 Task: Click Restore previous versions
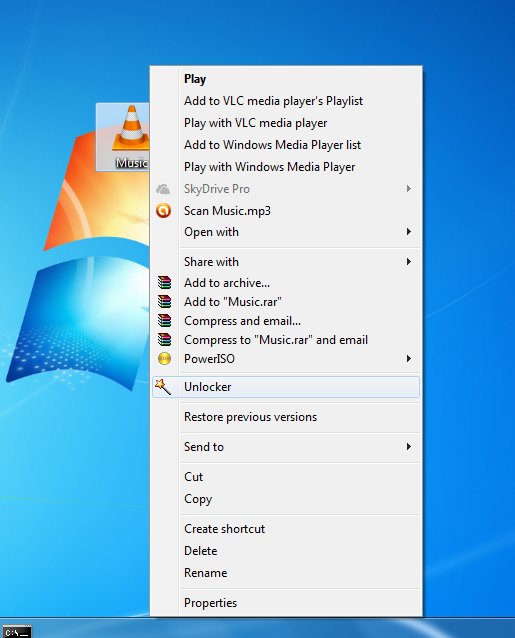pos(250,417)
